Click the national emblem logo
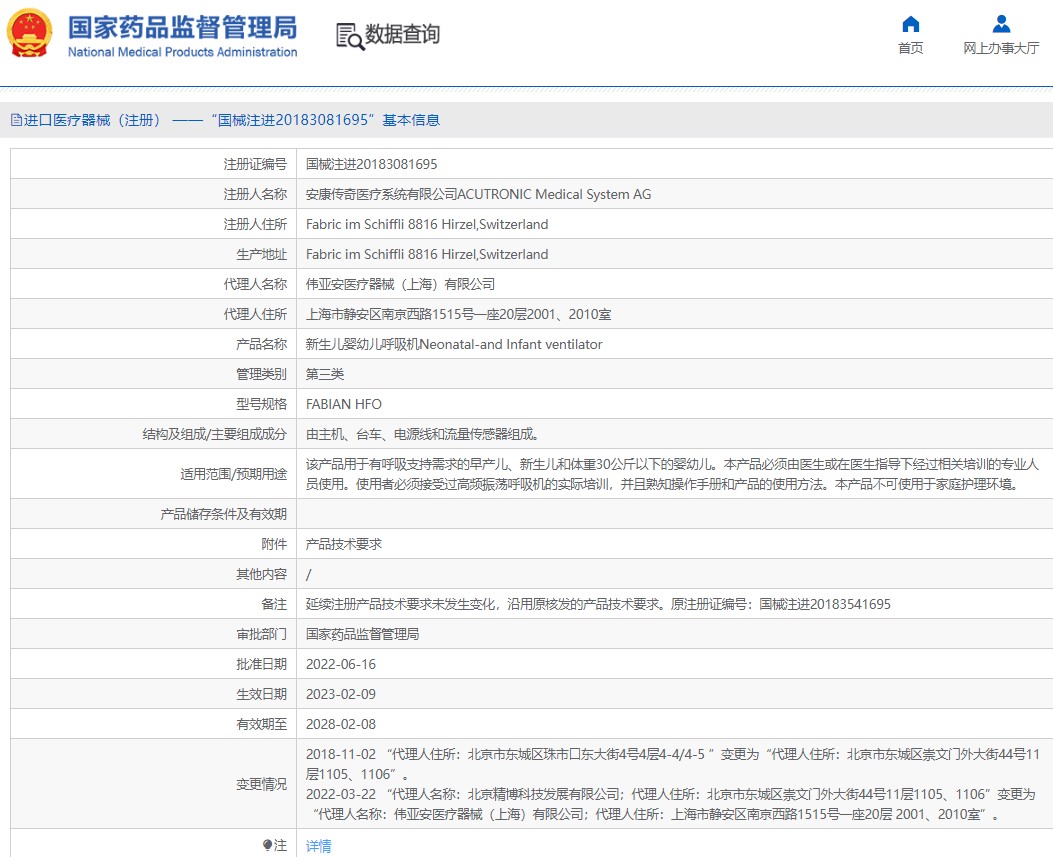Viewport: 1053px width, 857px height. pos(30,35)
